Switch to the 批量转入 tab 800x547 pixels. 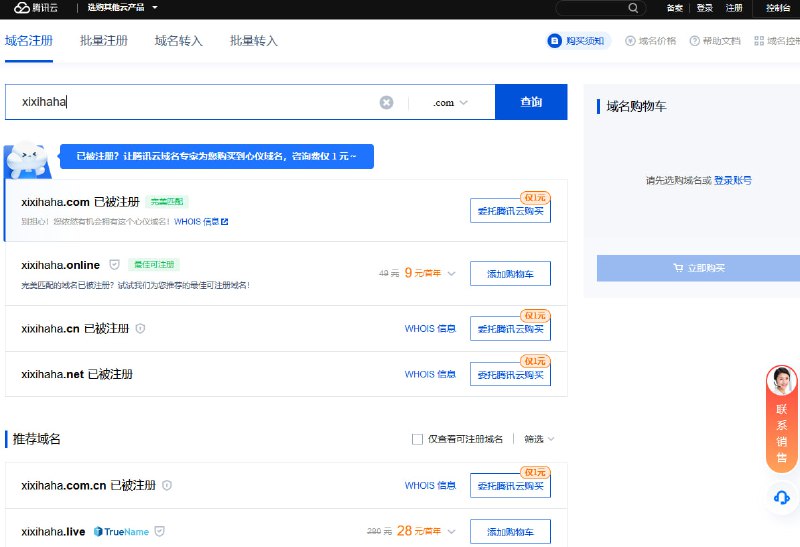pos(254,41)
